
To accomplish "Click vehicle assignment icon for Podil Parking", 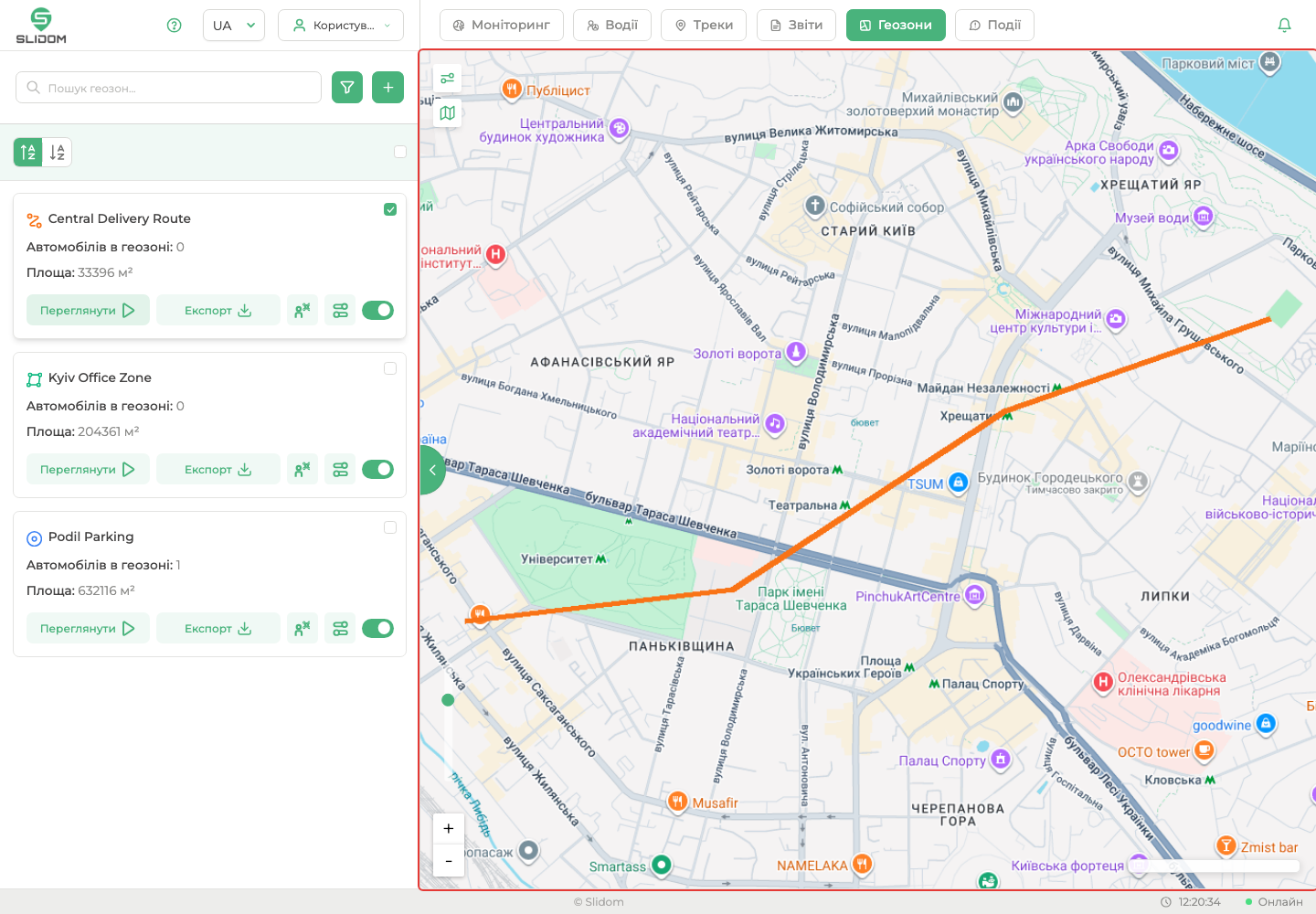I will pyautogui.click(x=302, y=629).
